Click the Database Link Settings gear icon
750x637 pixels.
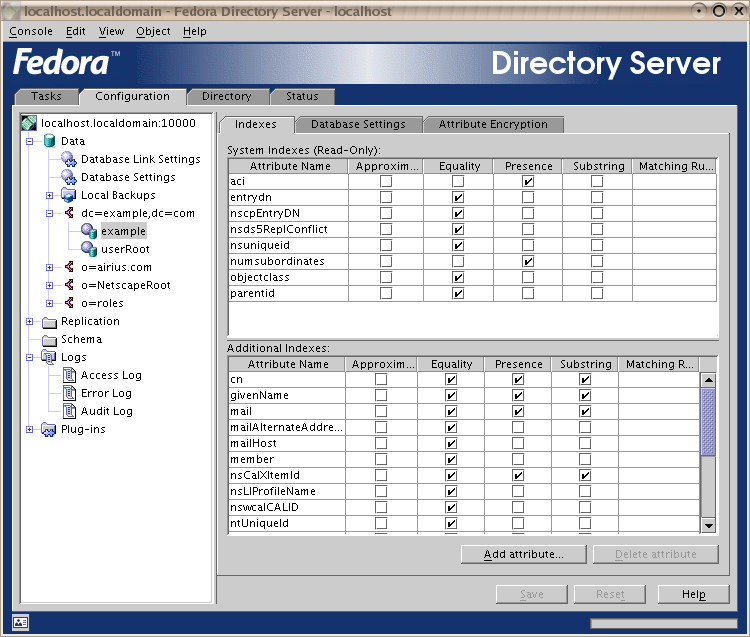point(69,159)
